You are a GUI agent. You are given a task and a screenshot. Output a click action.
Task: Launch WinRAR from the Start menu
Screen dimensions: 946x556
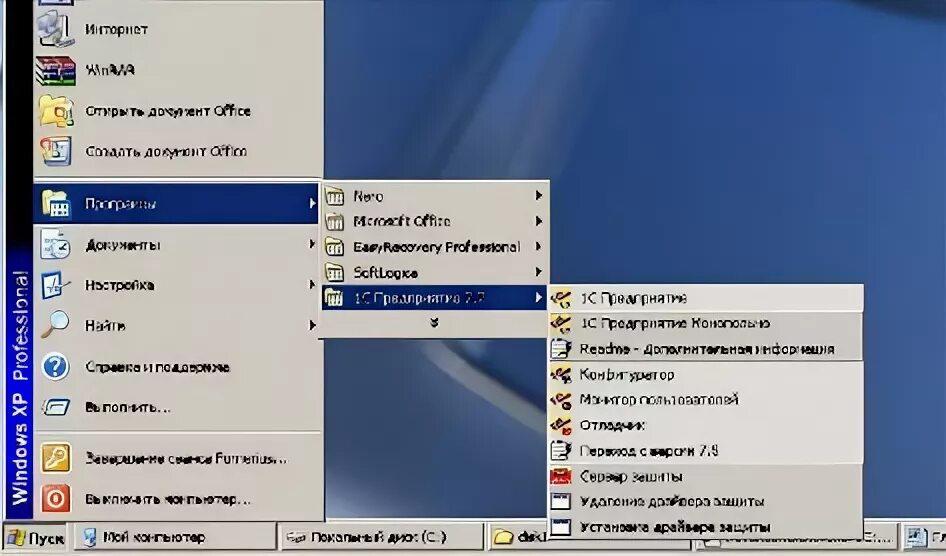[178, 70]
